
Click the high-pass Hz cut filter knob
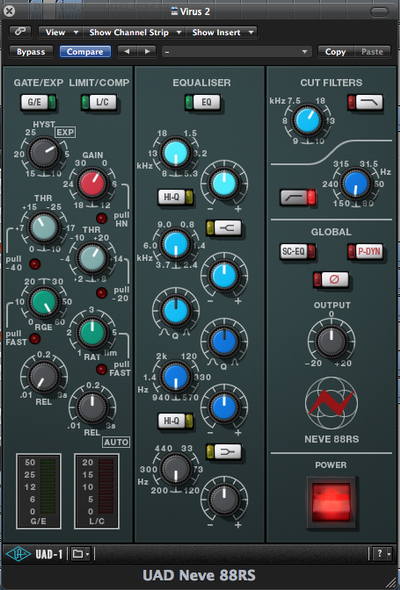click(x=356, y=184)
